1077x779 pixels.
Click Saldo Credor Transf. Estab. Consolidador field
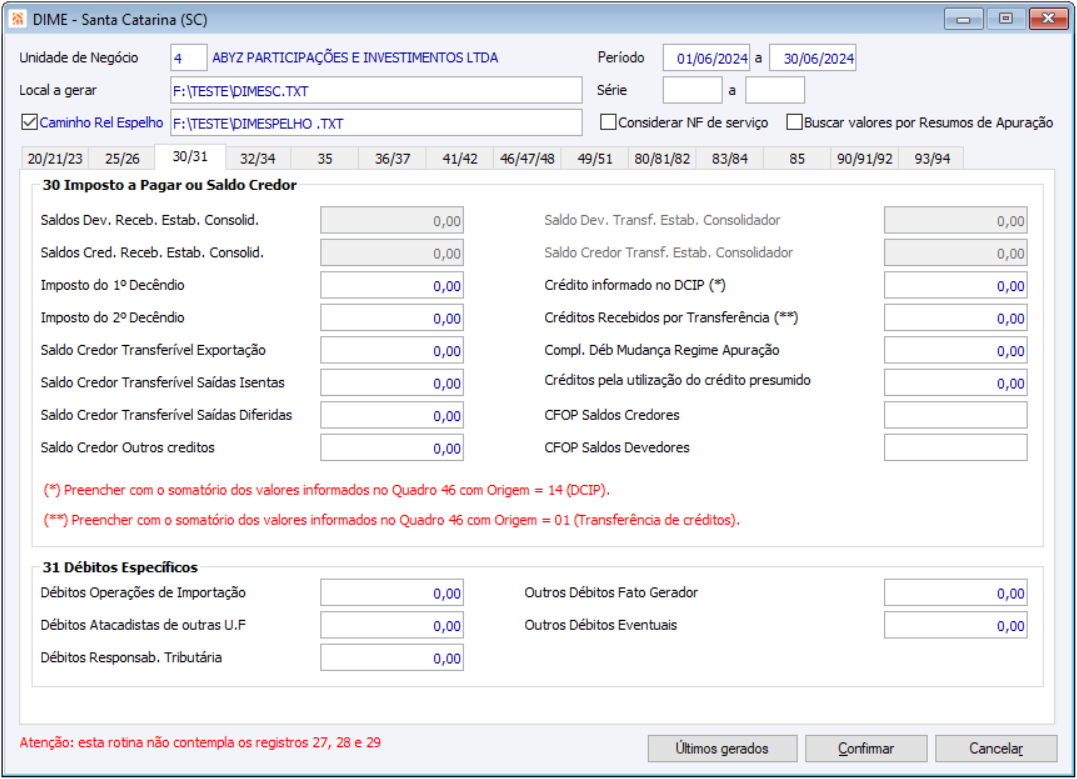(955, 253)
